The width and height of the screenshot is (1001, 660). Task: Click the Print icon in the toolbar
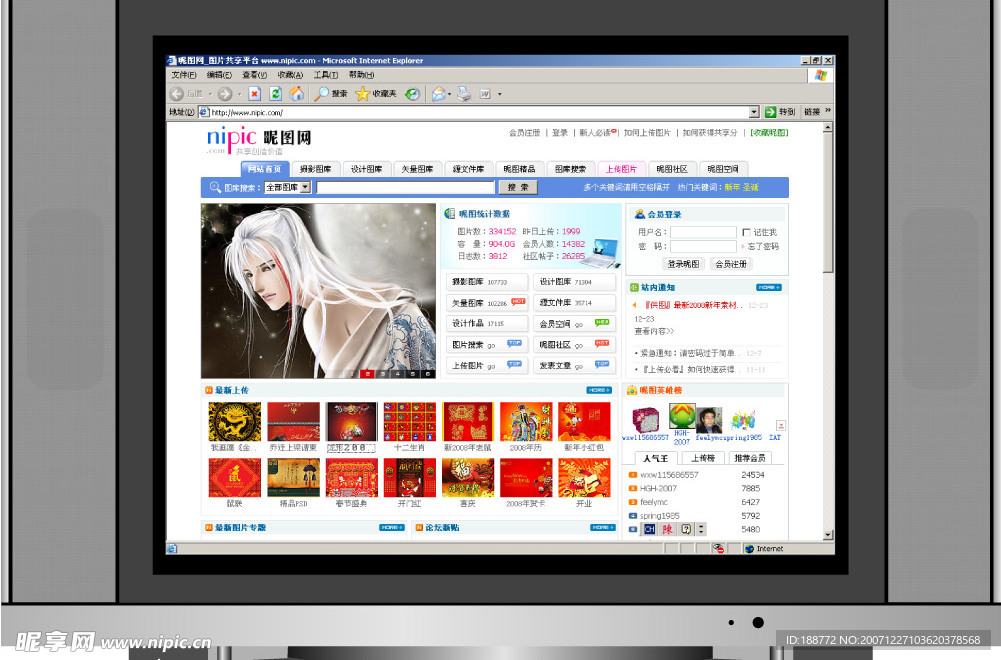click(x=464, y=94)
